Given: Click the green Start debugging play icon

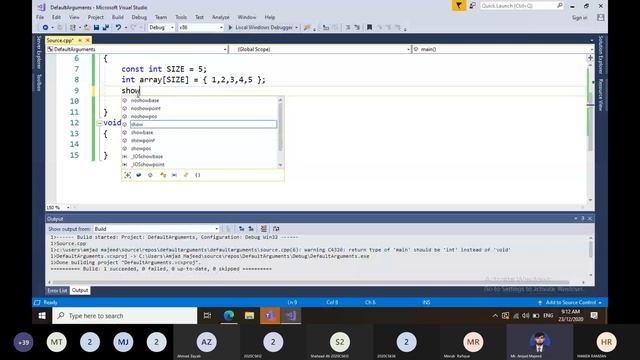Looking at the screenshot, I should [x=230, y=27].
